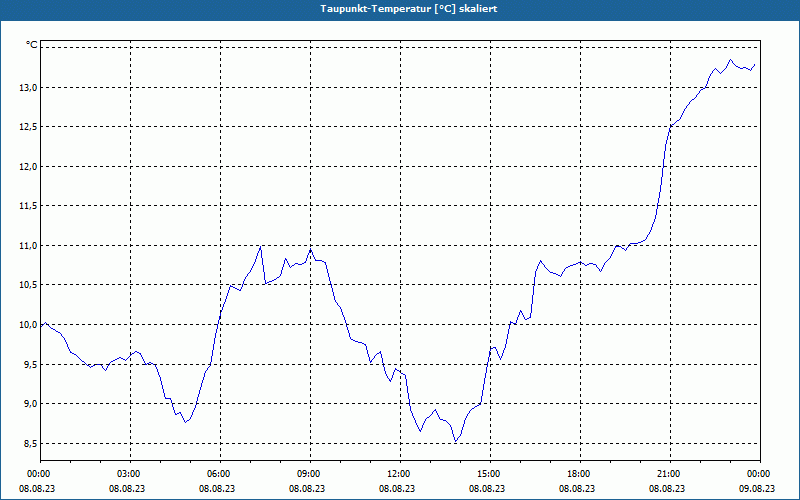
Task: Select the 08.08.23 date below 09:00
Action: (x=307, y=488)
